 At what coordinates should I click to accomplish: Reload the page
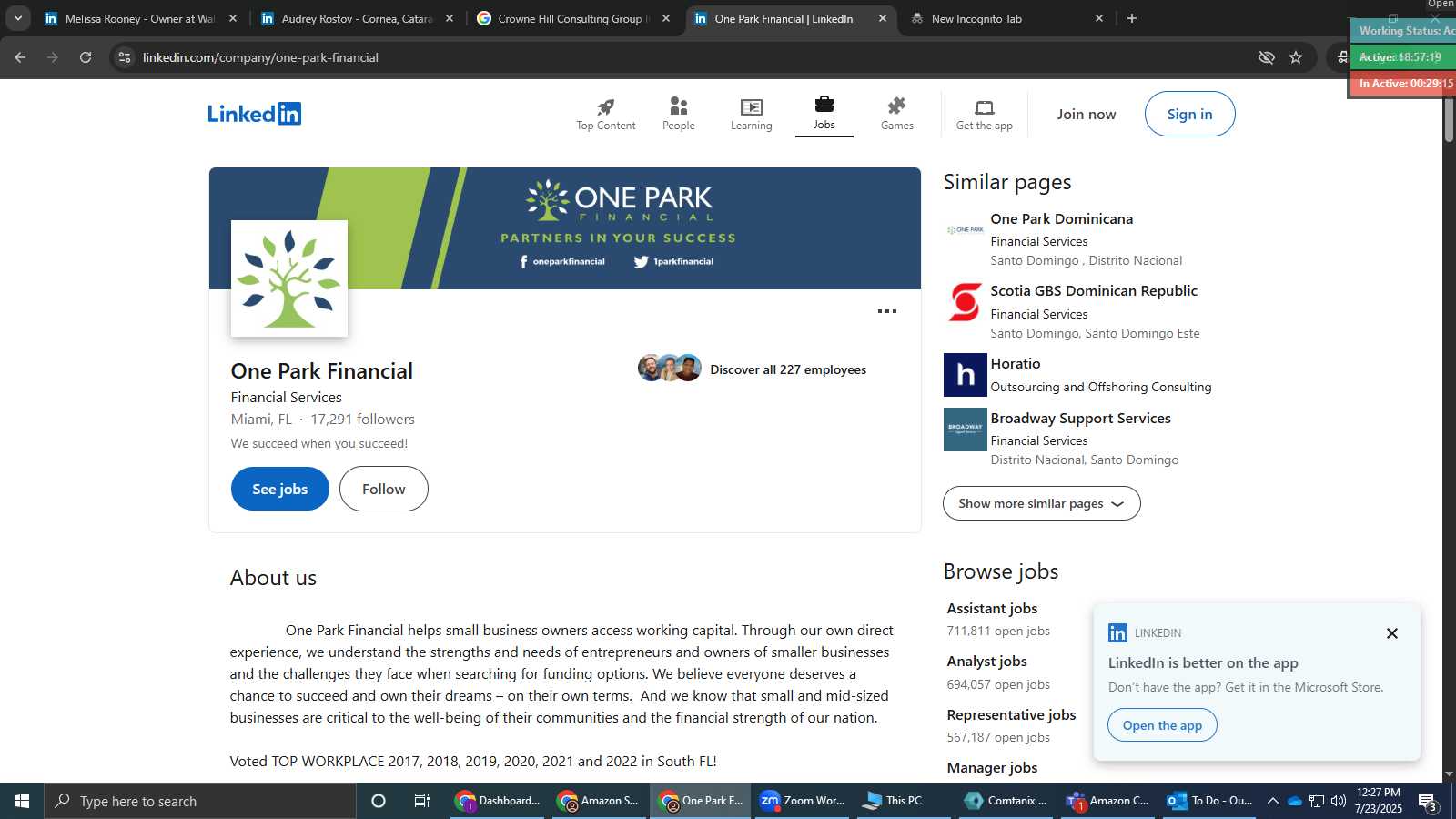point(86,57)
